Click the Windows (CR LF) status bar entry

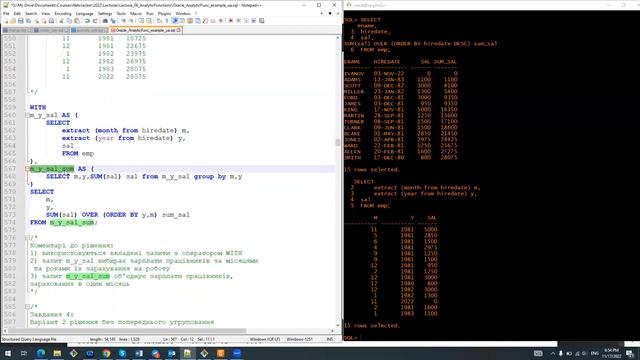[x=265, y=339]
